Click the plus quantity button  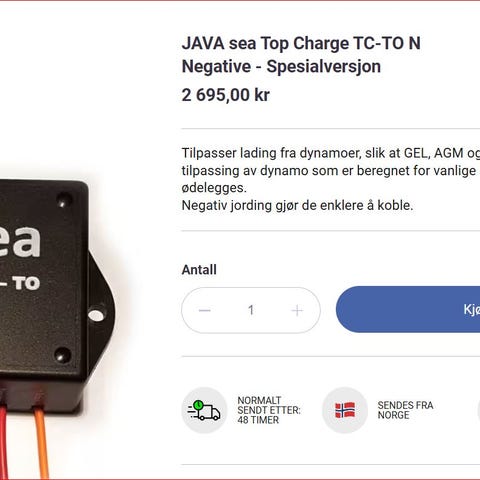click(x=297, y=311)
